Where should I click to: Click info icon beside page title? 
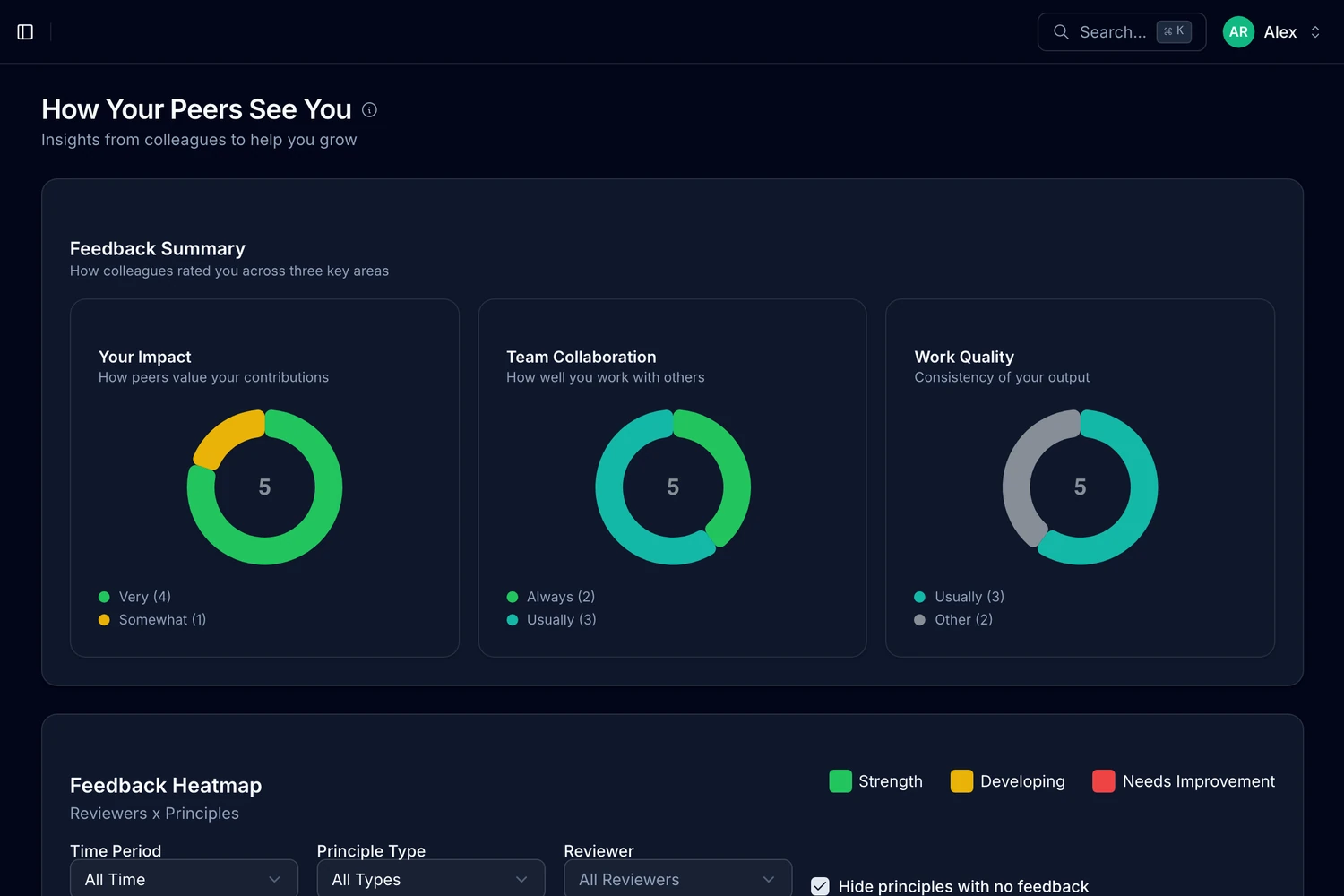coord(369,109)
